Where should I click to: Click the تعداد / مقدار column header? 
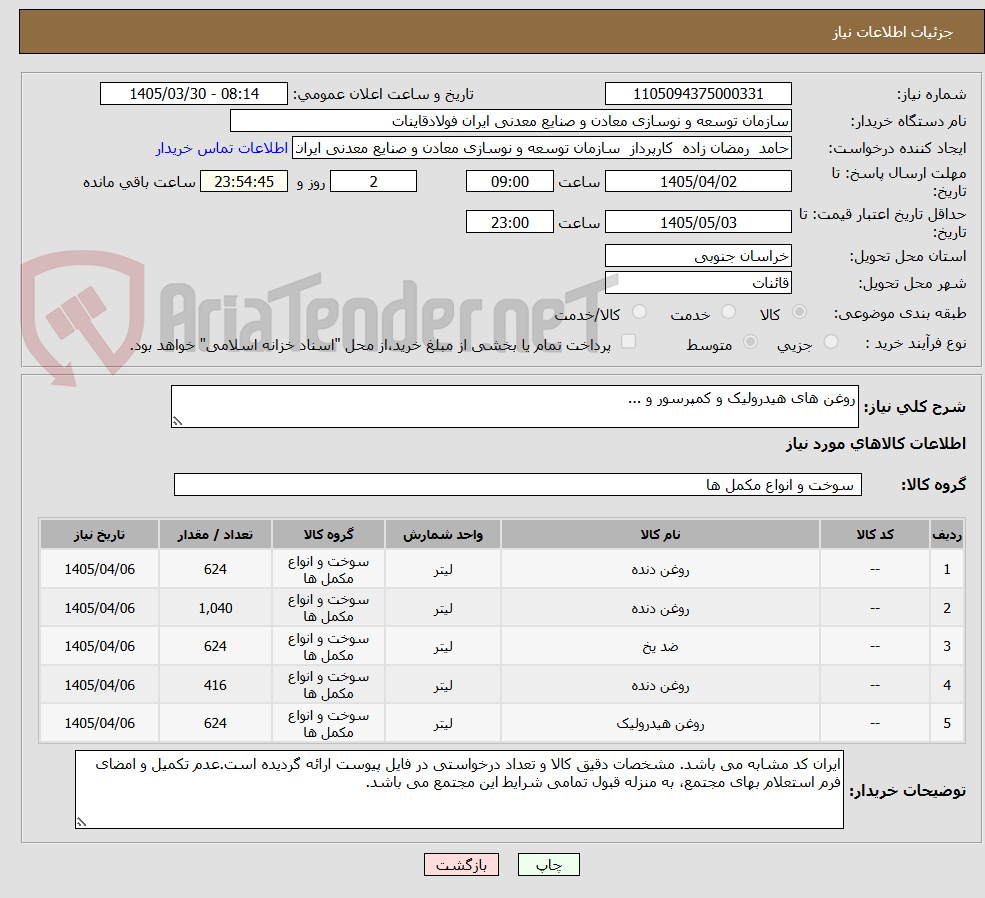coord(215,534)
